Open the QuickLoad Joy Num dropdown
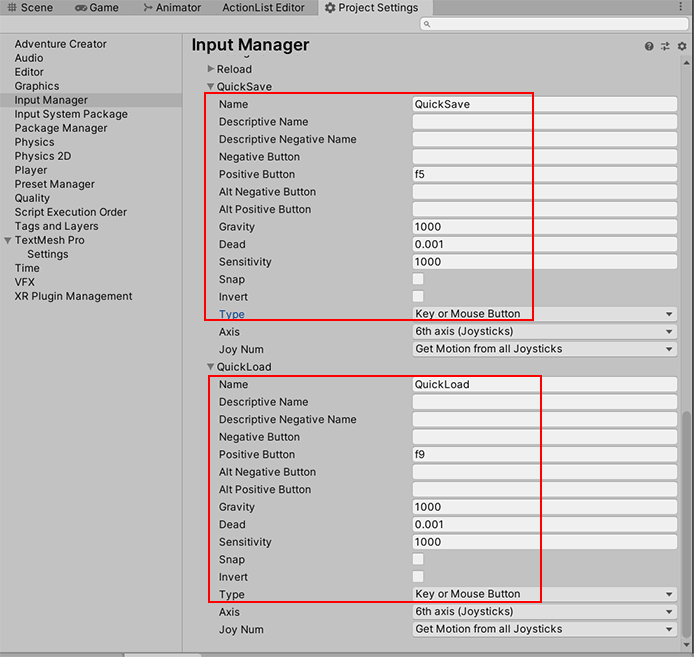The height and width of the screenshot is (657, 694). [x=544, y=629]
